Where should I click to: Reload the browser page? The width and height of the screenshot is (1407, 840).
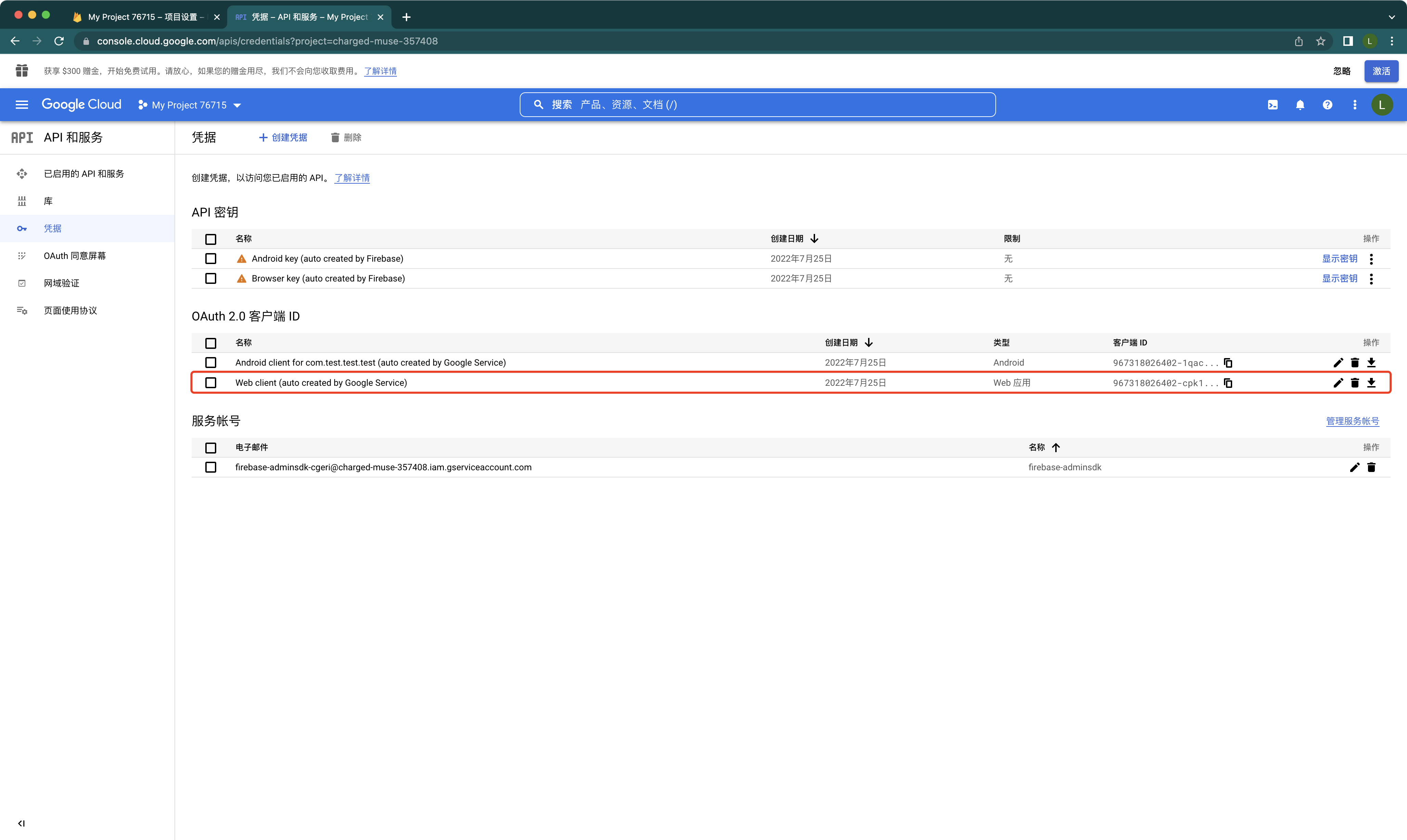[x=59, y=41]
